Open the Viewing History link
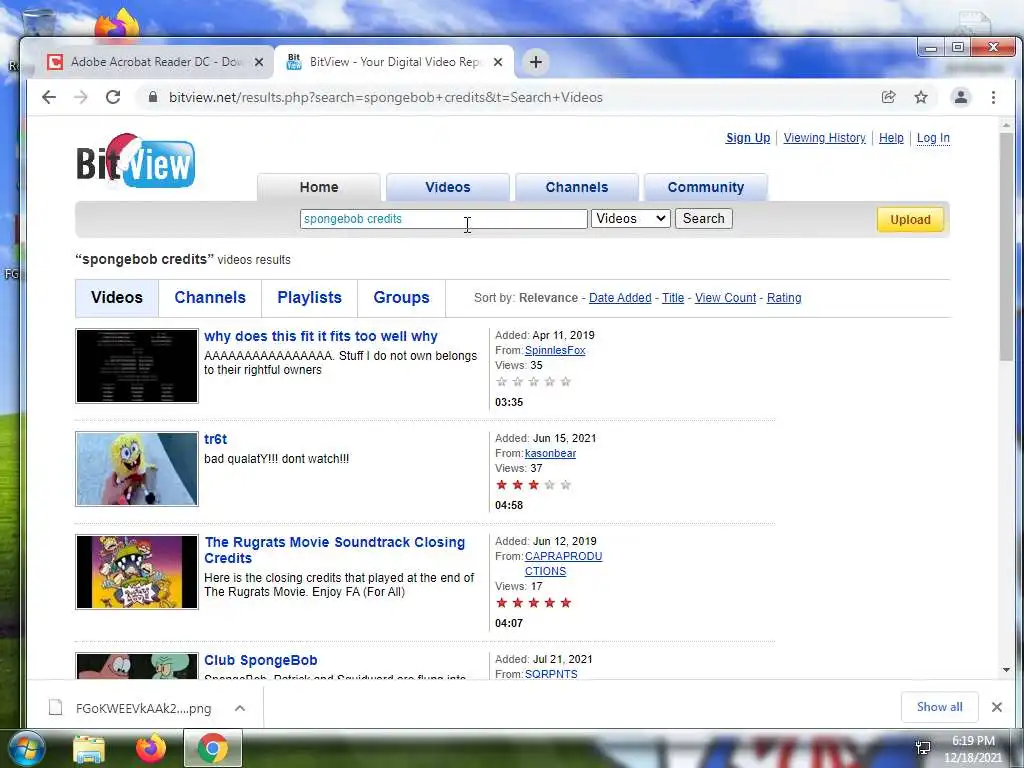 (824, 138)
